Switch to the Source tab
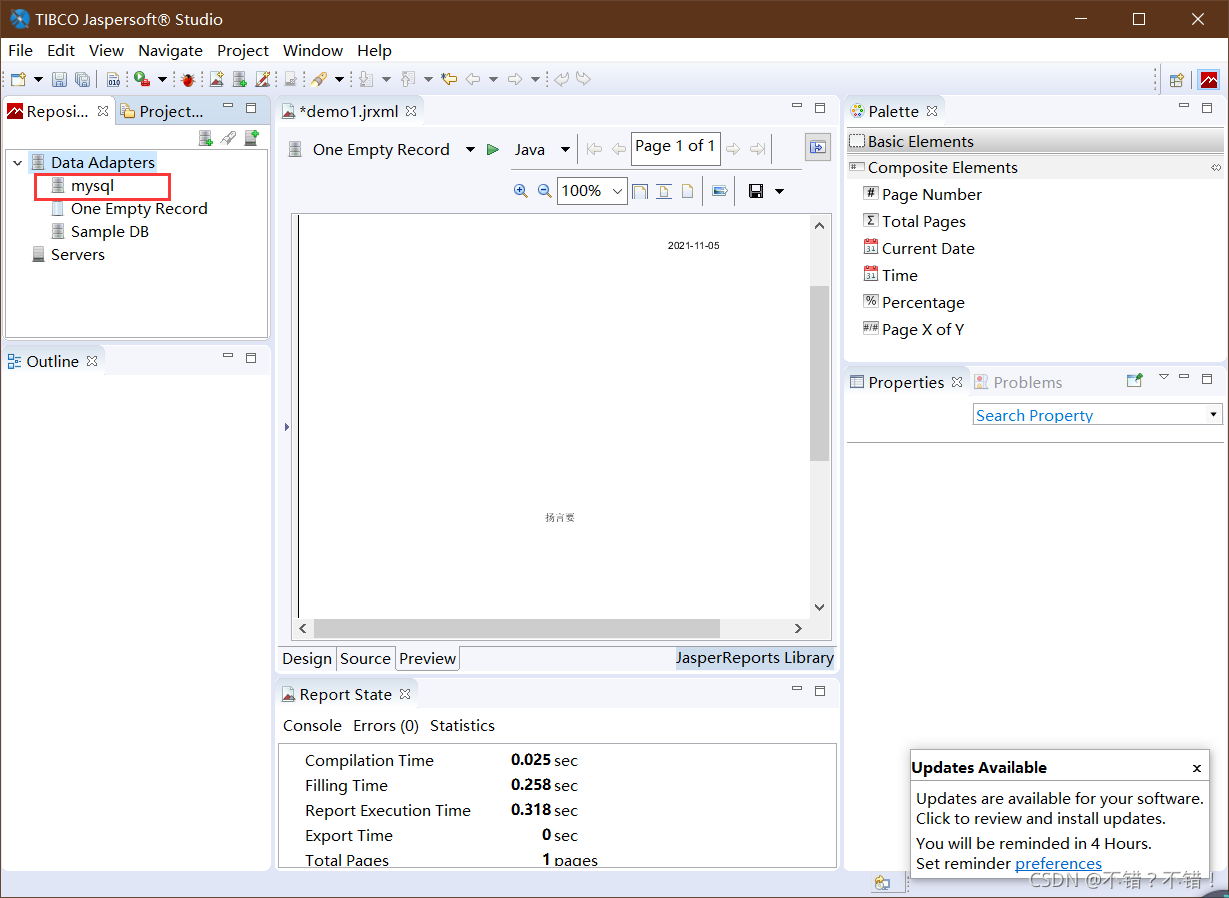This screenshot has height=898, width=1229. (365, 658)
